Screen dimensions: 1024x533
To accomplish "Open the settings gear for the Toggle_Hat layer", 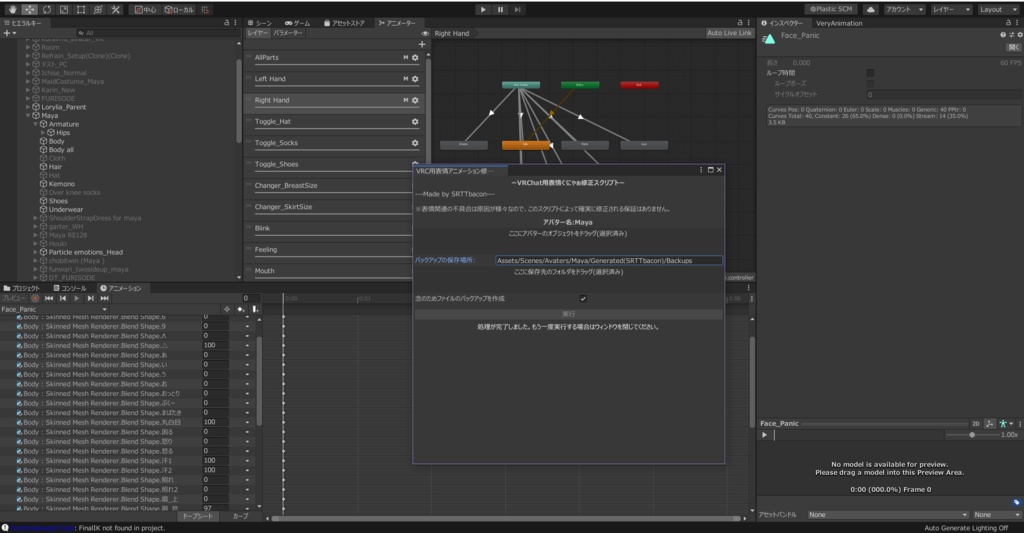I will point(415,121).
